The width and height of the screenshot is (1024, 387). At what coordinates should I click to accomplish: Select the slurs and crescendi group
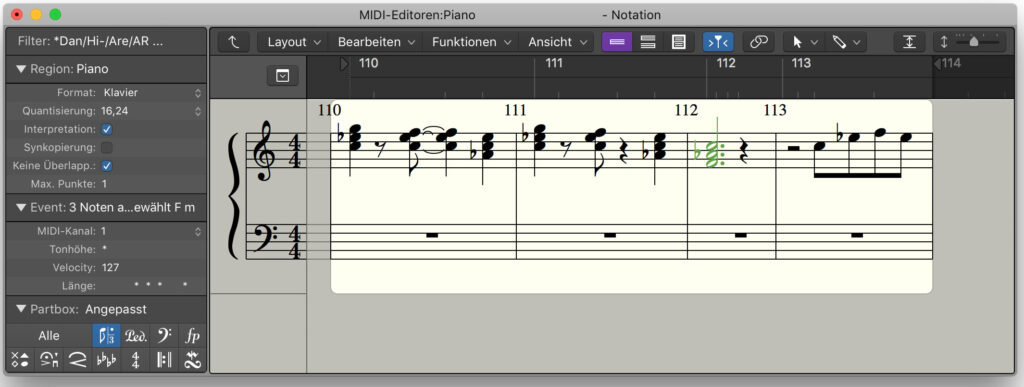point(78,360)
